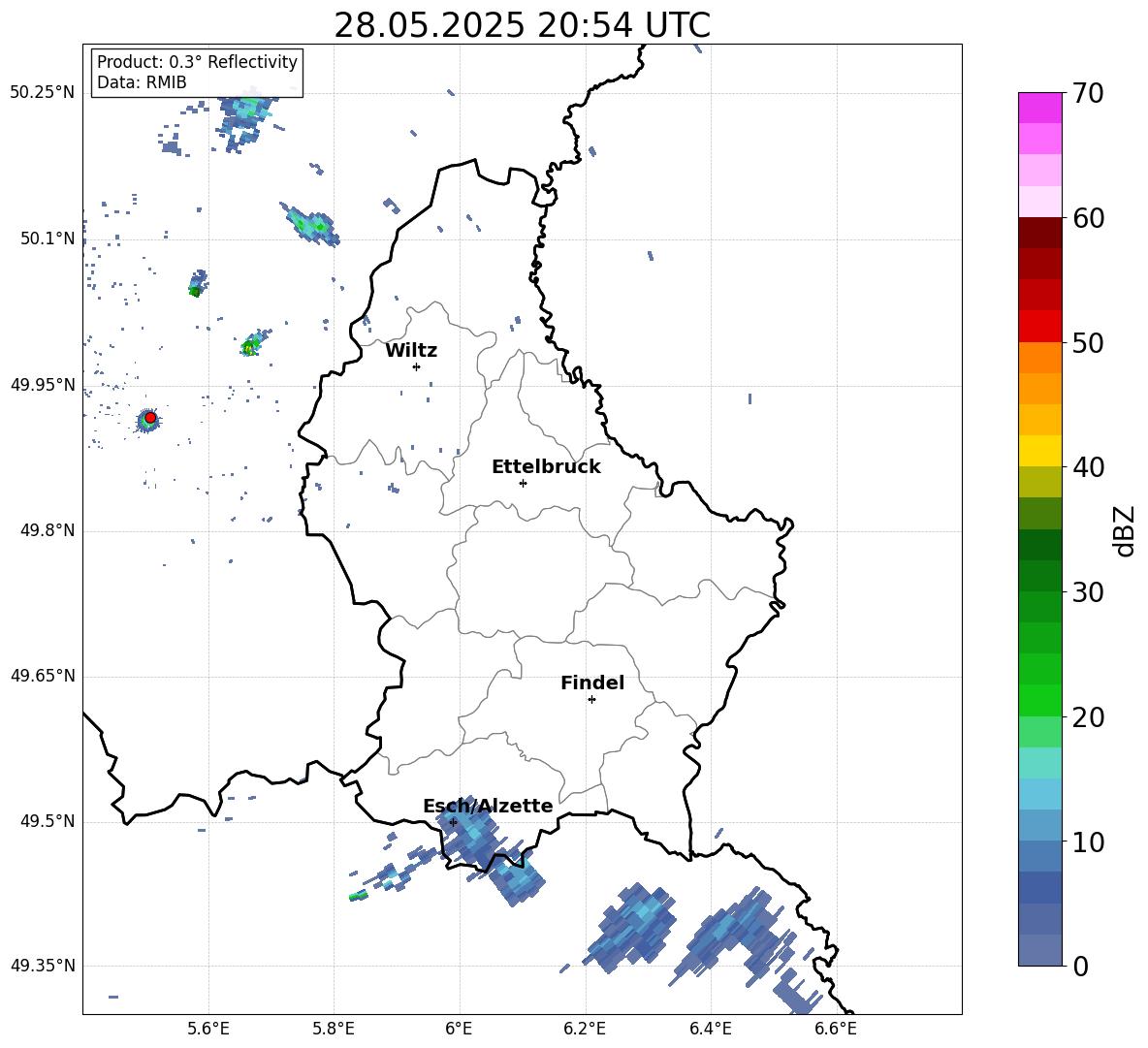Click the Product: 0.3° Reflectivity label
This screenshot has width=1148, height=1048.
197,61
